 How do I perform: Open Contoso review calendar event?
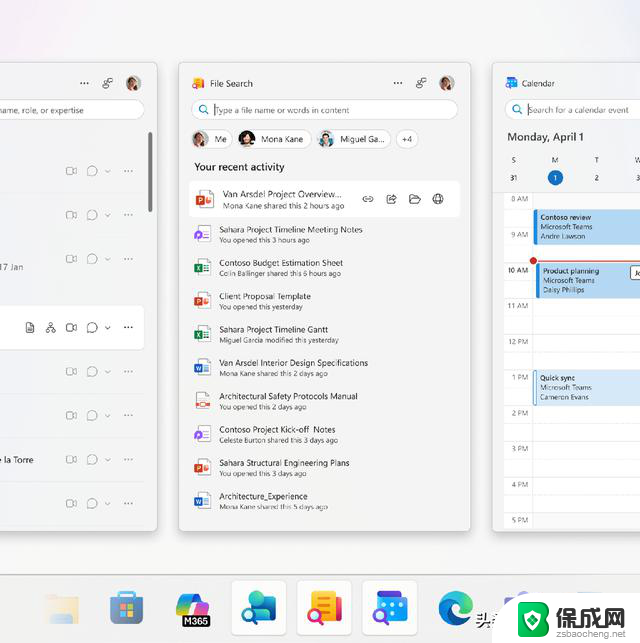click(587, 227)
